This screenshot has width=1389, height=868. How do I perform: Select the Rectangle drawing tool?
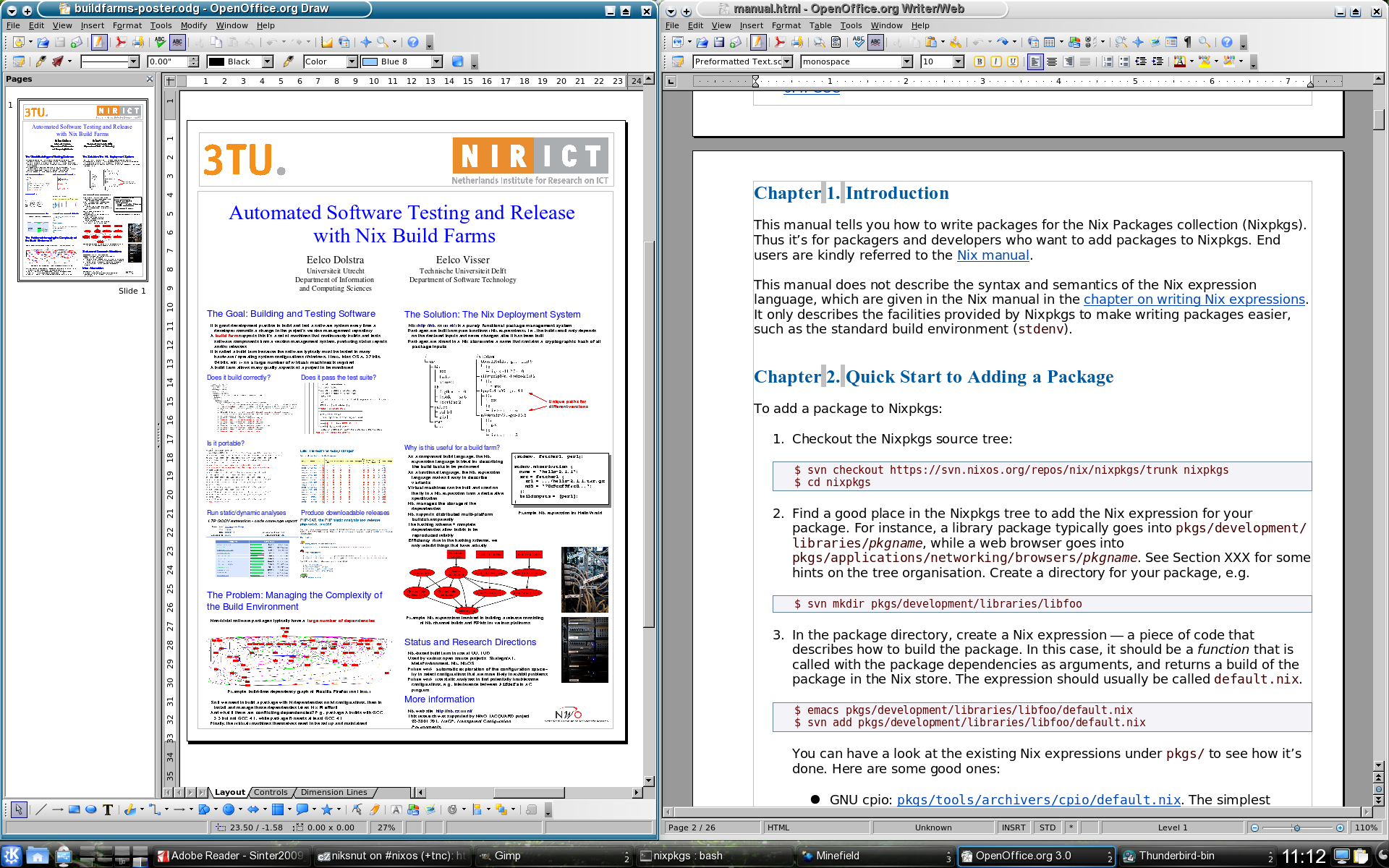pos(74,809)
